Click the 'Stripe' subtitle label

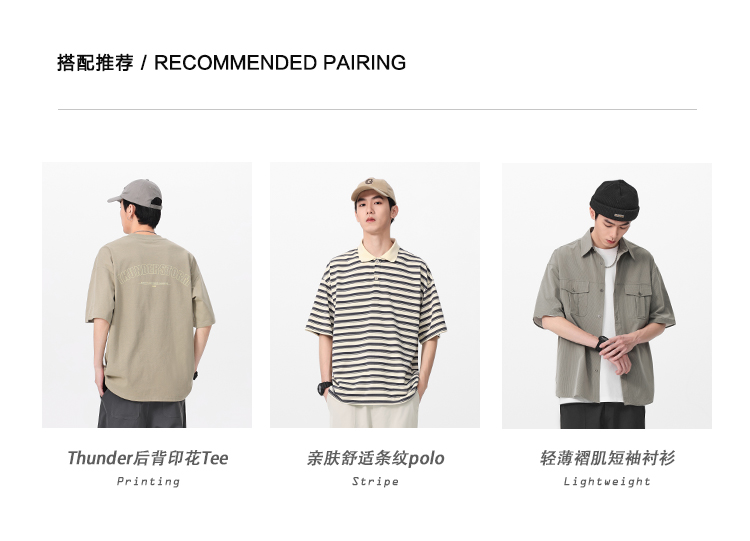(x=375, y=481)
